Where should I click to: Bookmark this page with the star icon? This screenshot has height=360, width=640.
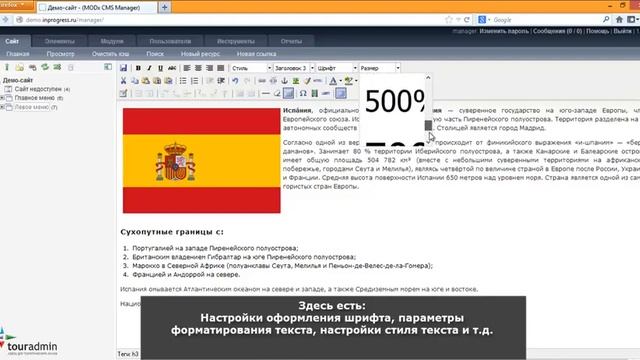[x=449, y=20]
